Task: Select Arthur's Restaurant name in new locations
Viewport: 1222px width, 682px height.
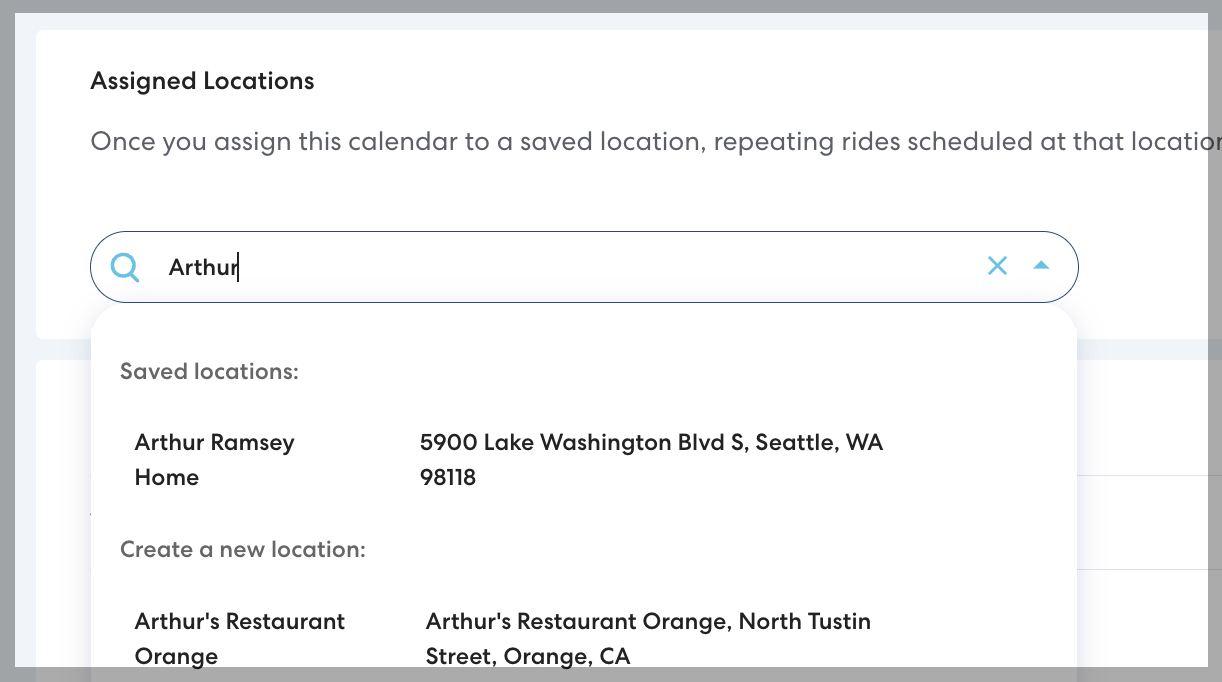Action: click(239, 621)
